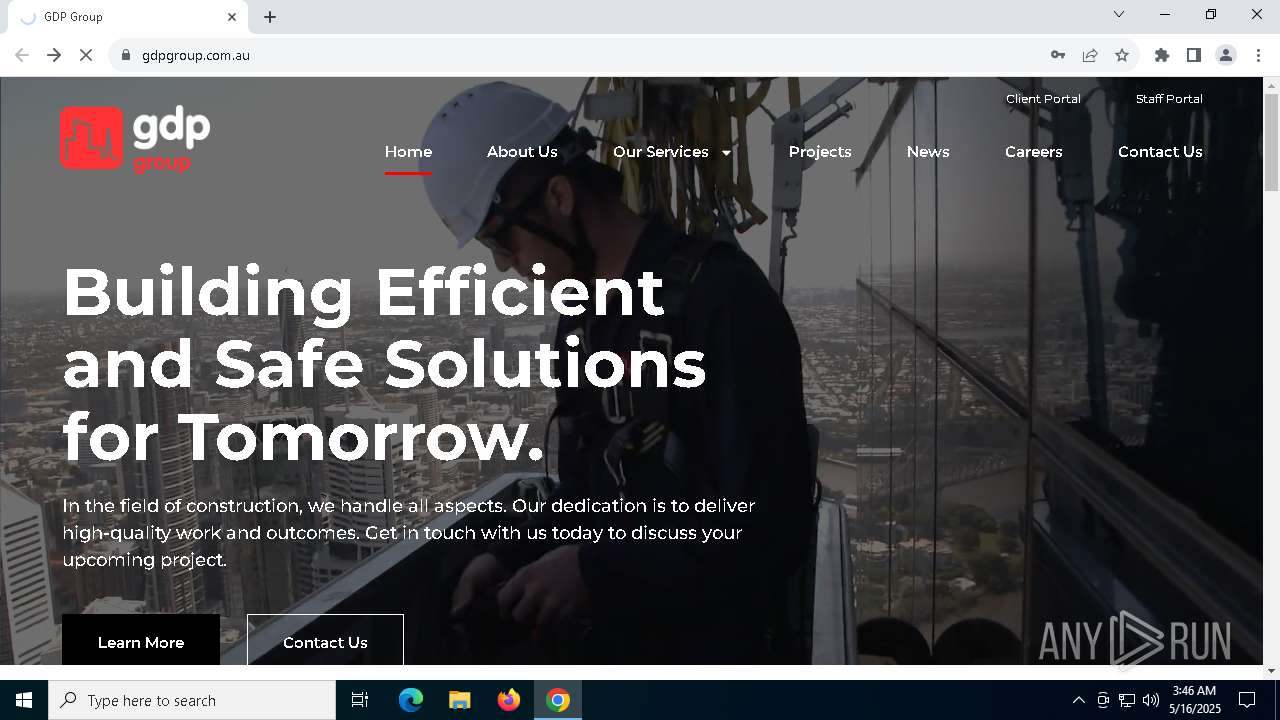1280x720 pixels.
Task: Open the notifications action center
Action: point(1247,700)
